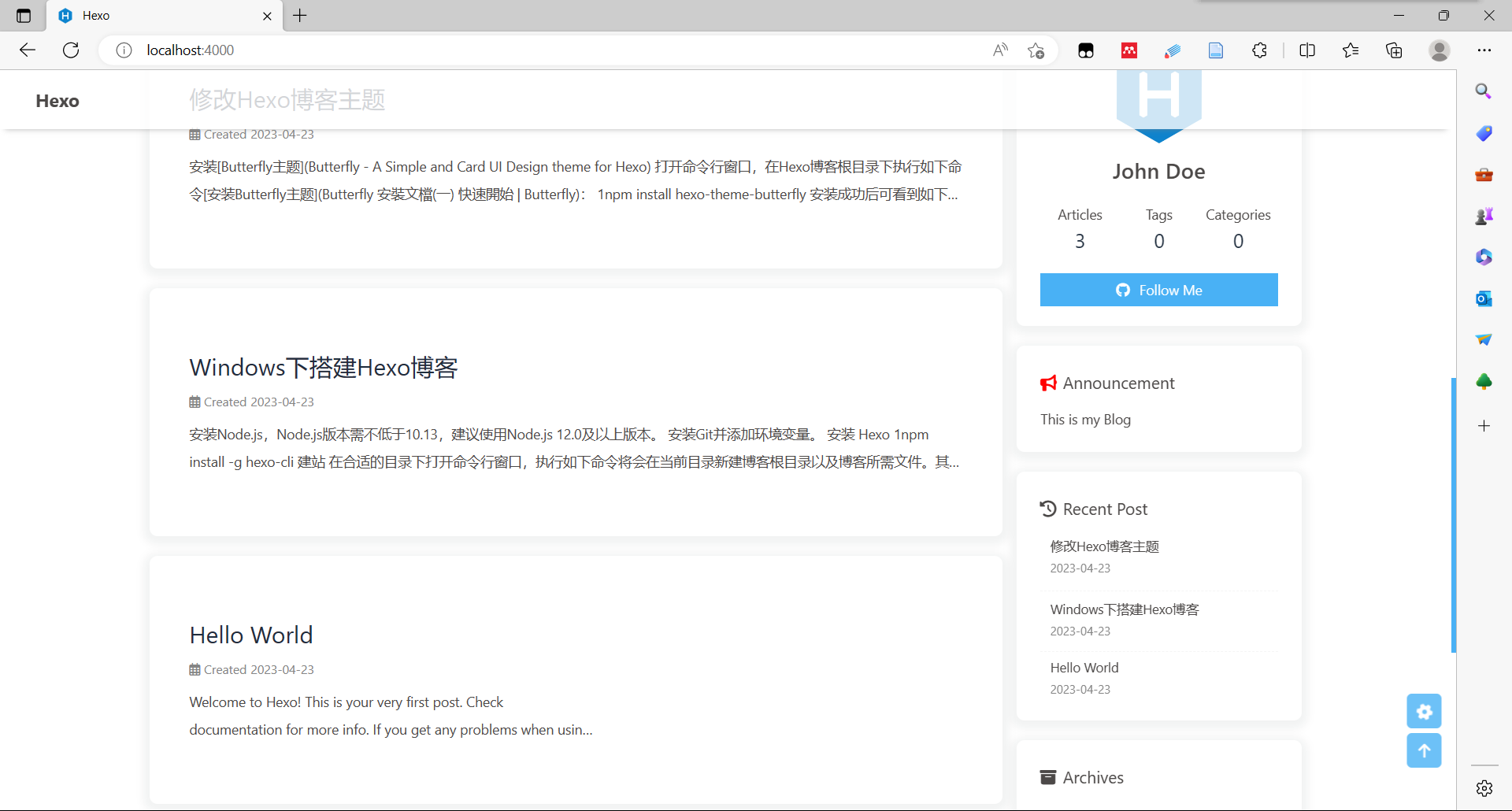Open the Search icon in Edge sidebar
The image size is (1512, 811).
(x=1484, y=91)
